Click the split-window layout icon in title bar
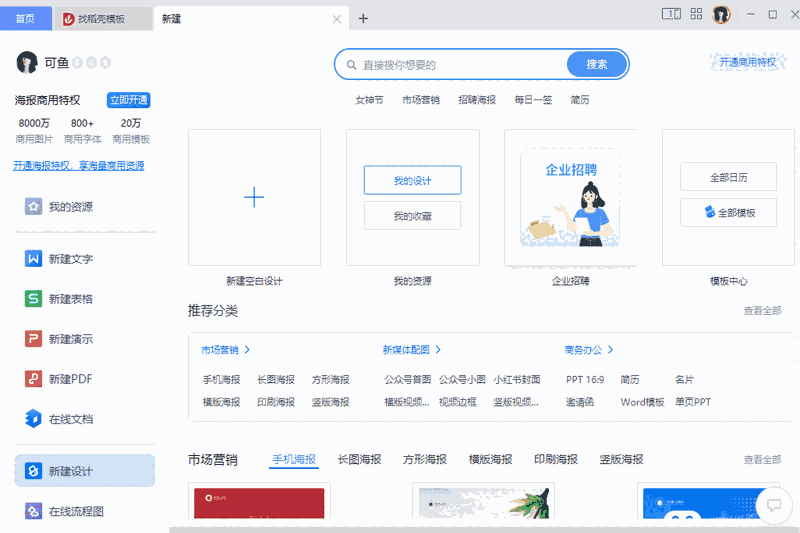The height and width of the screenshot is (533, 800). click(x=671, y=14)
